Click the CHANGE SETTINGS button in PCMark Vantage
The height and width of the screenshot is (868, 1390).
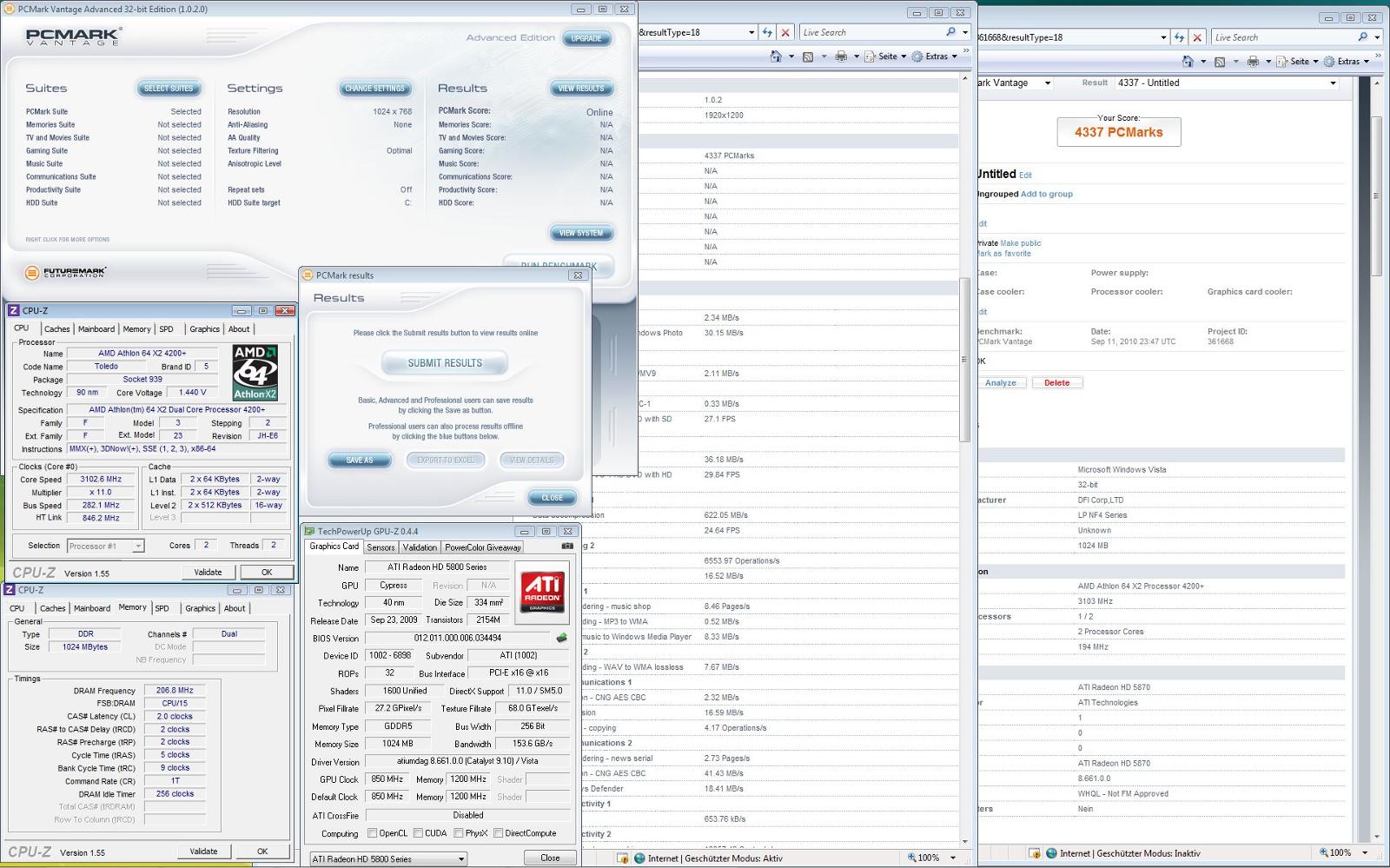(x=374, y=89)
